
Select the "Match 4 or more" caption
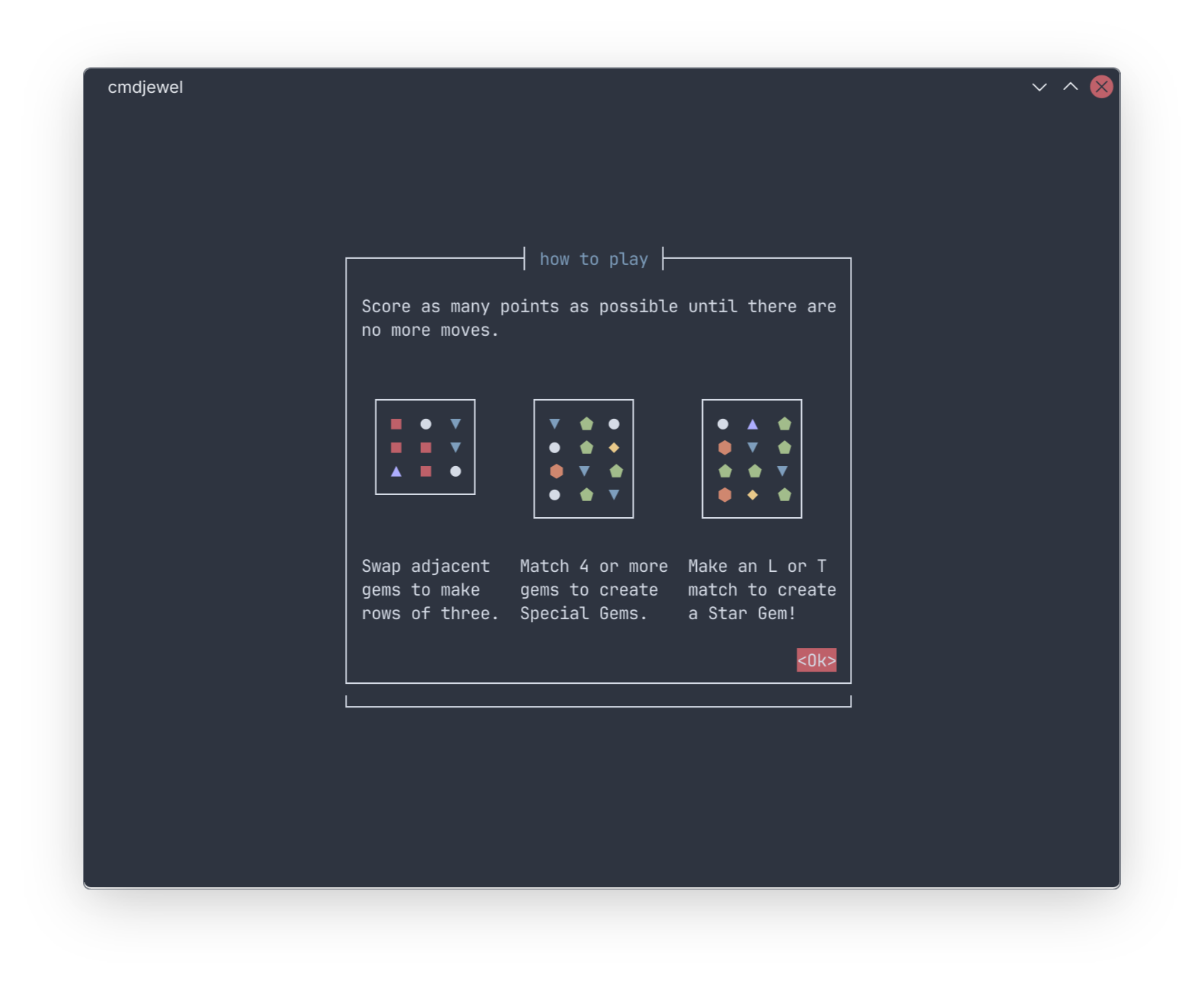click(594, 589)
